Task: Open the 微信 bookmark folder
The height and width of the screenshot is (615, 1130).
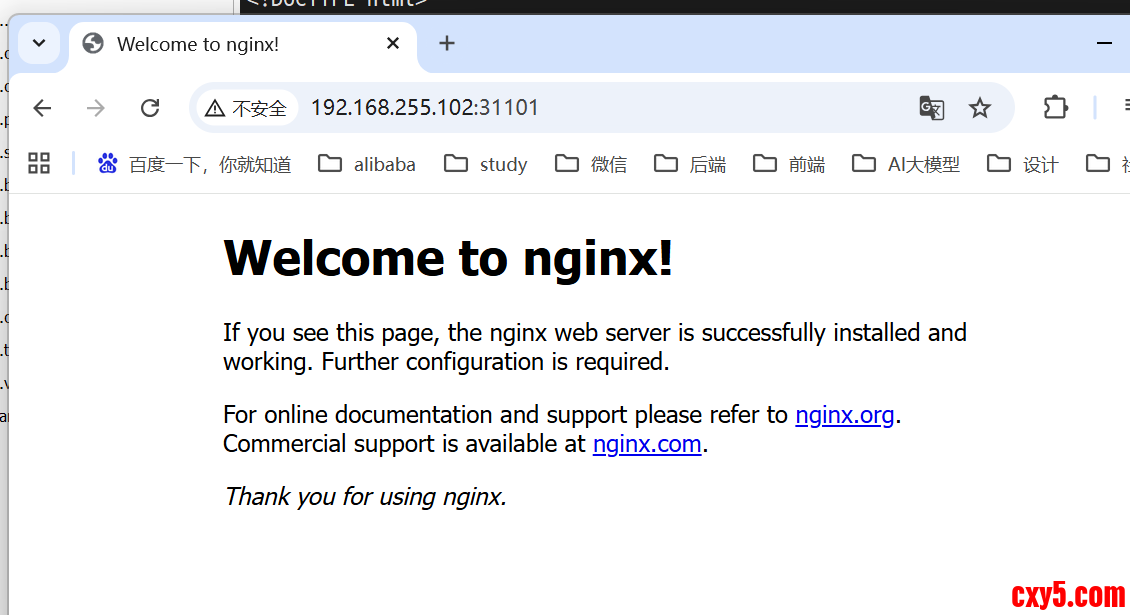Action: coord(592,164)
